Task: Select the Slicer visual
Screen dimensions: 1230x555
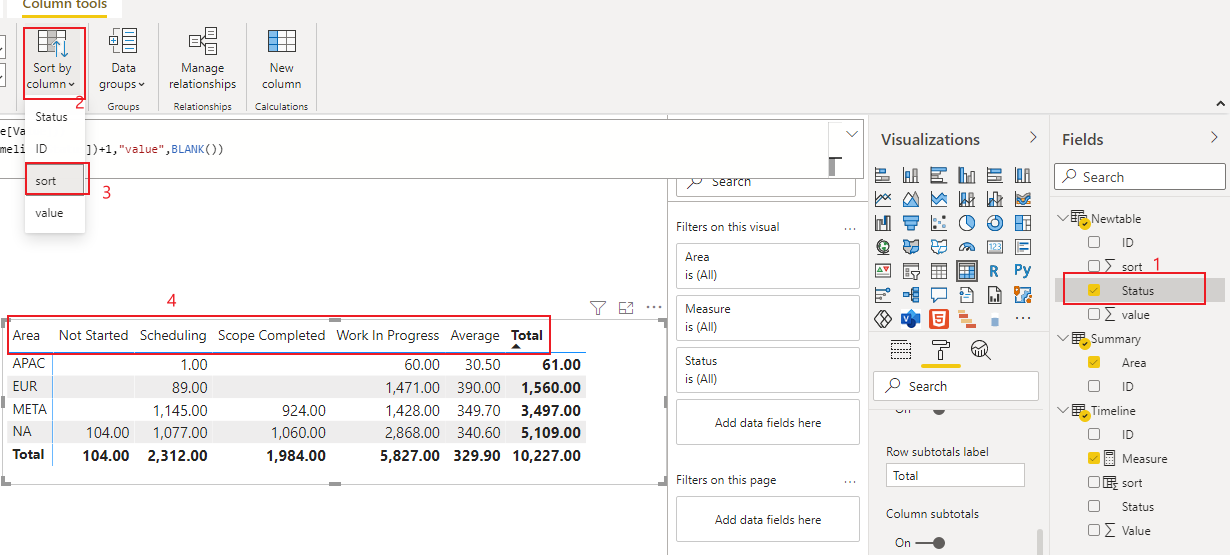Action: [x=911, y=271]
